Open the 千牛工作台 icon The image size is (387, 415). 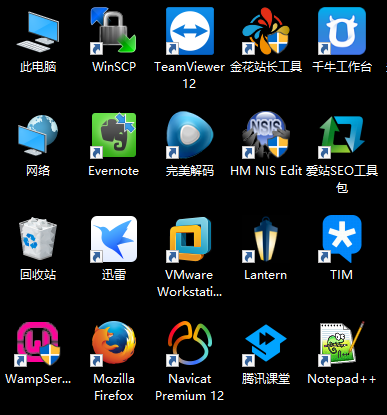(x=342, y=31)
